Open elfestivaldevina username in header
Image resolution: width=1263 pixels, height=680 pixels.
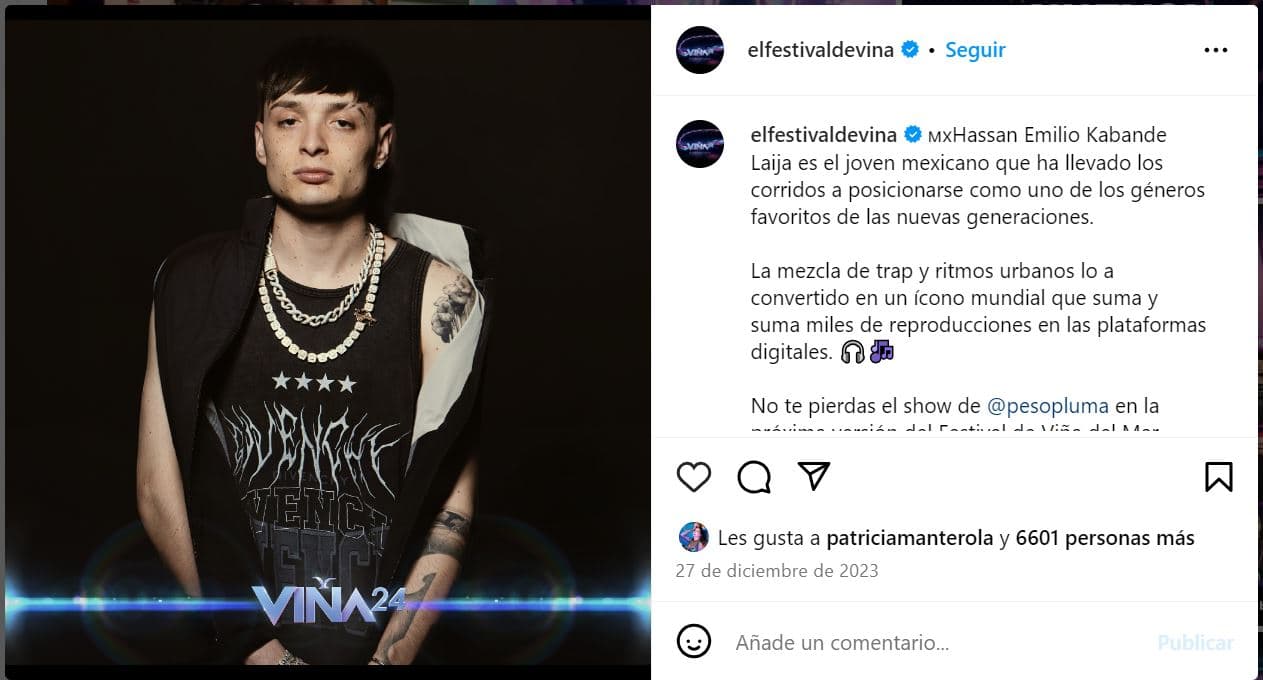(821, 50)
